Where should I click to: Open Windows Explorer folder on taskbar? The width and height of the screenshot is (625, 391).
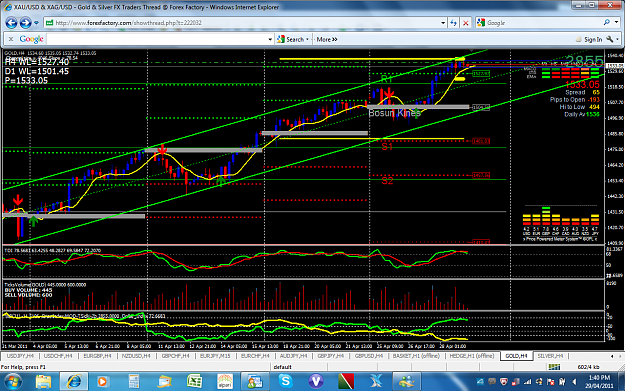pos(43,382)
